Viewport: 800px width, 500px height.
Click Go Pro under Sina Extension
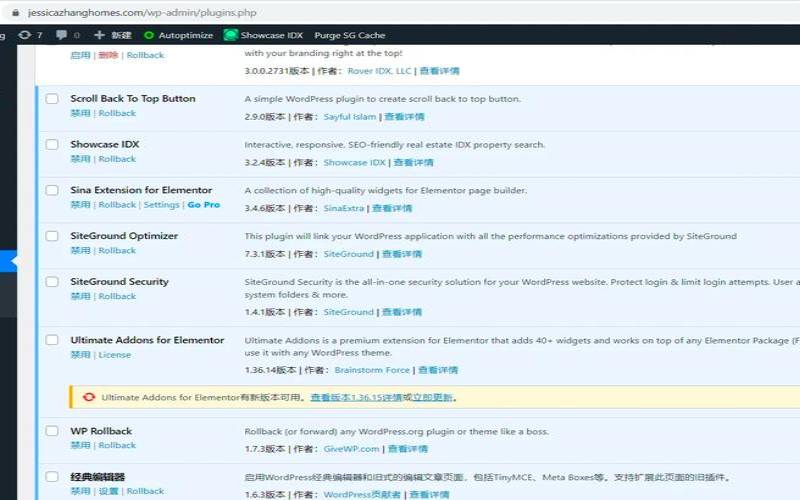(203, 205)
